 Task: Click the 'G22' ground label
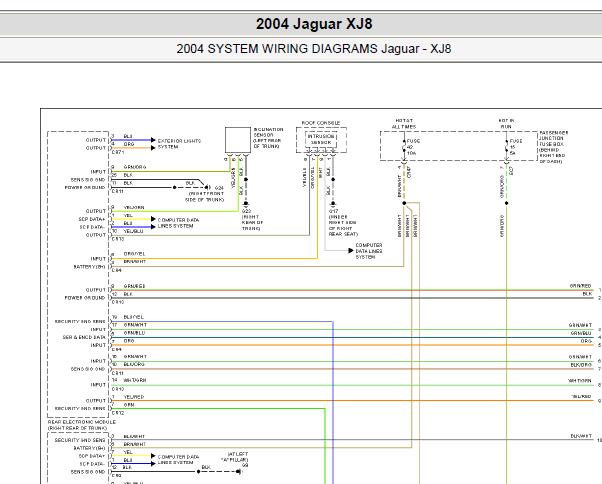(x=246, y=211)
